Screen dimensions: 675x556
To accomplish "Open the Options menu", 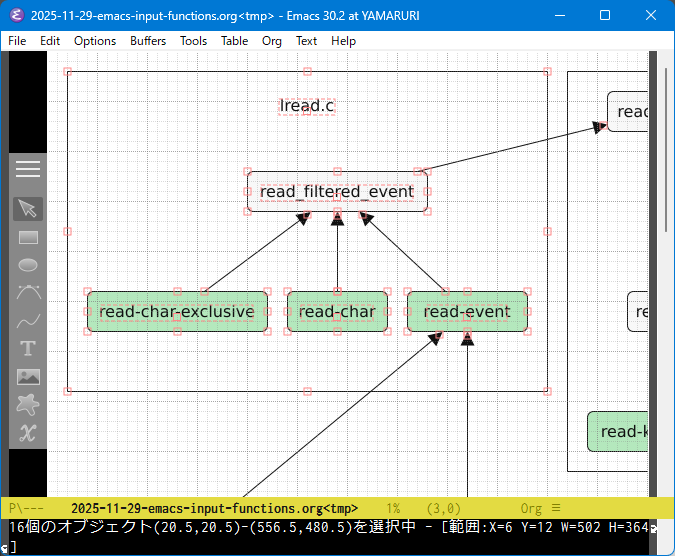I will [95, 41].
